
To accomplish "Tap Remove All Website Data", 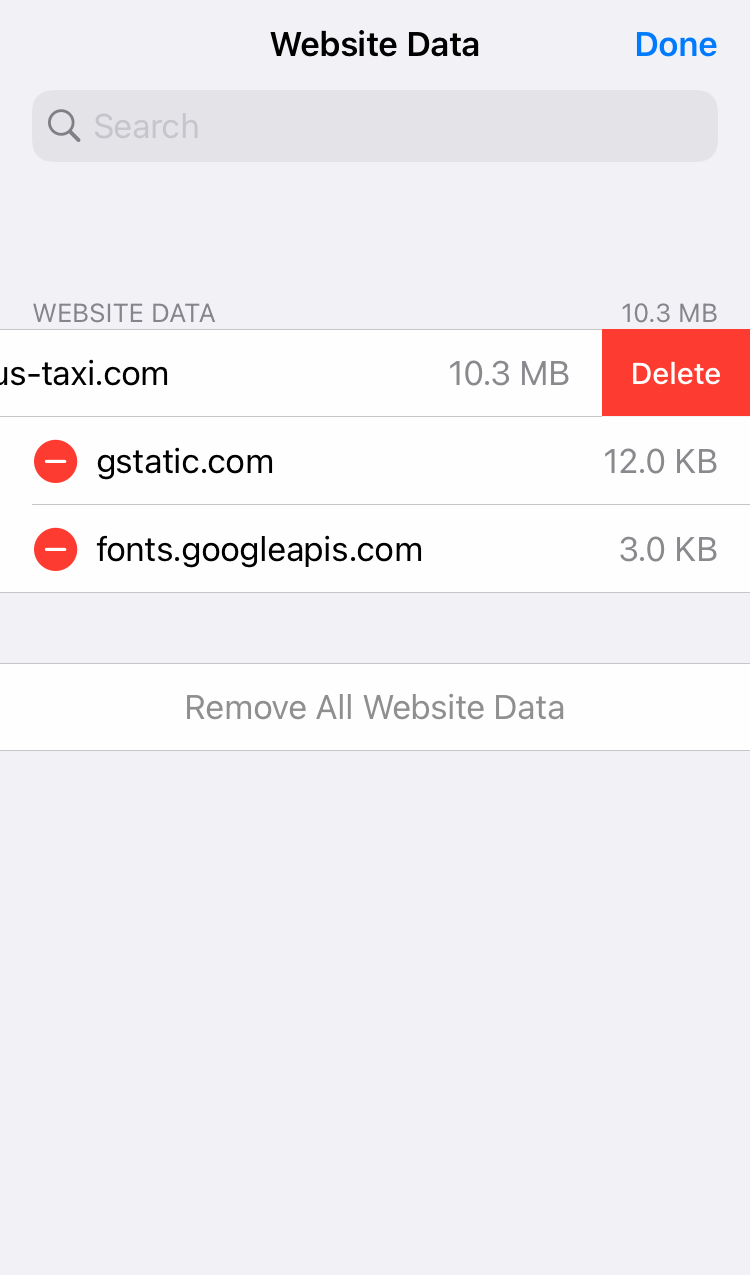I will click(375, 707).
